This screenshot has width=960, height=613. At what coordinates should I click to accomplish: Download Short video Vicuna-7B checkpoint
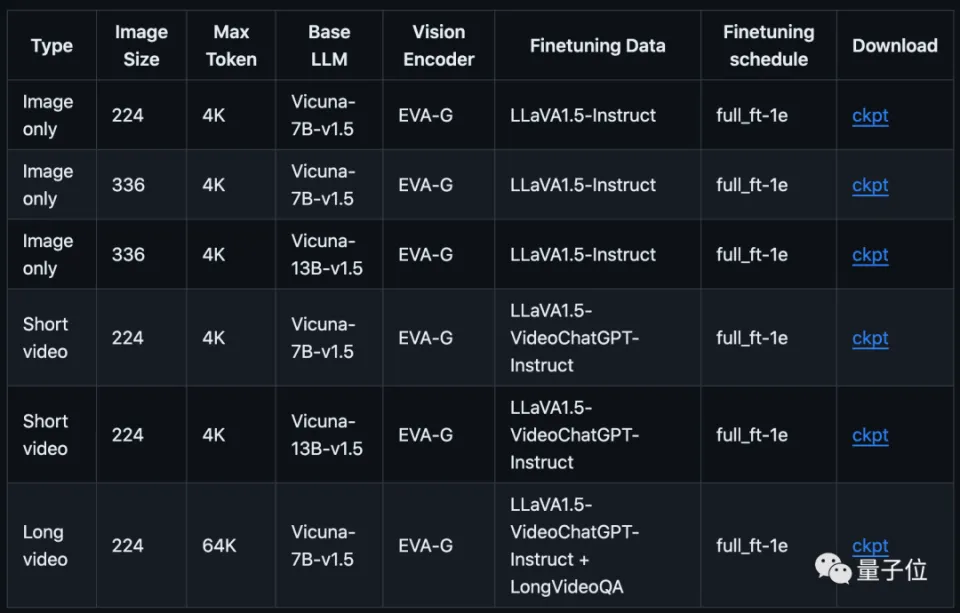[x=870, y=338]
